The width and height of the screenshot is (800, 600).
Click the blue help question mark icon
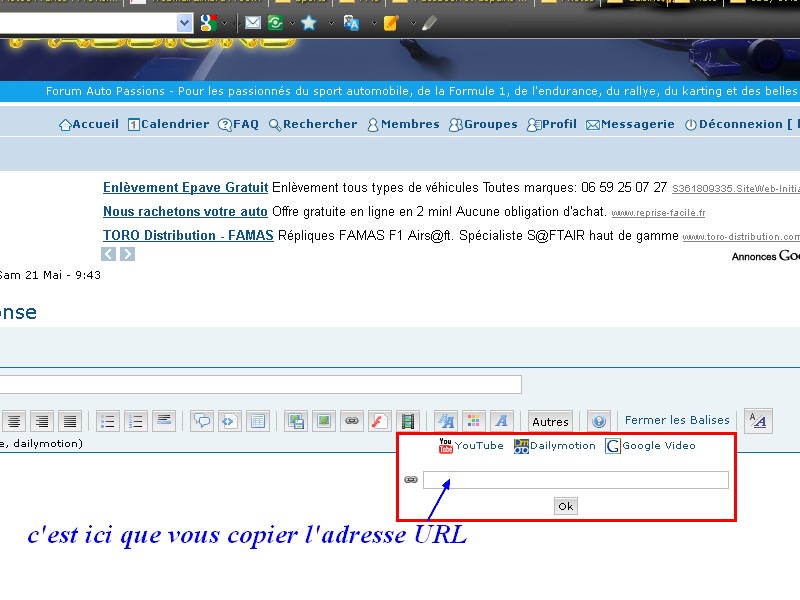pyautogui.click(x=598, y=421)
